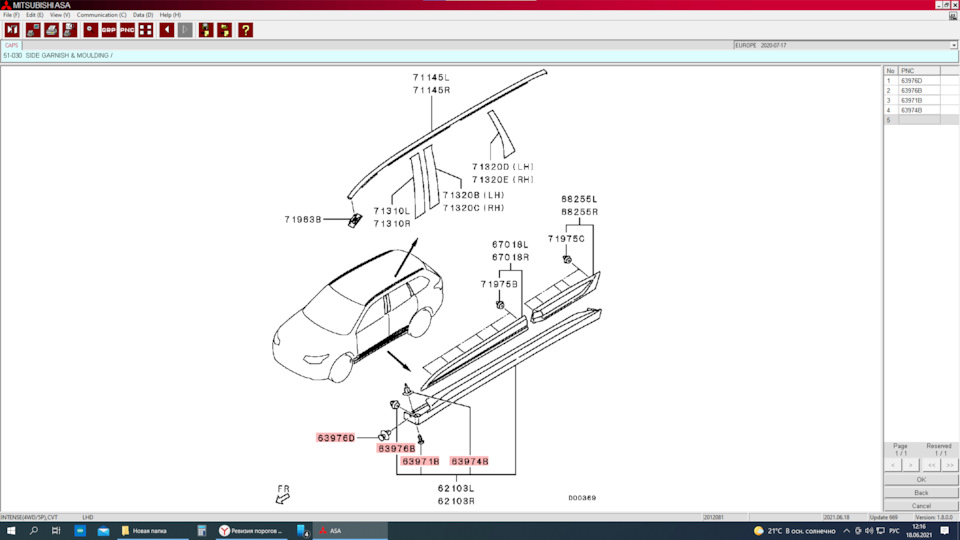Click the single previous page < button

pyautogui.click(x=893, y=465)
